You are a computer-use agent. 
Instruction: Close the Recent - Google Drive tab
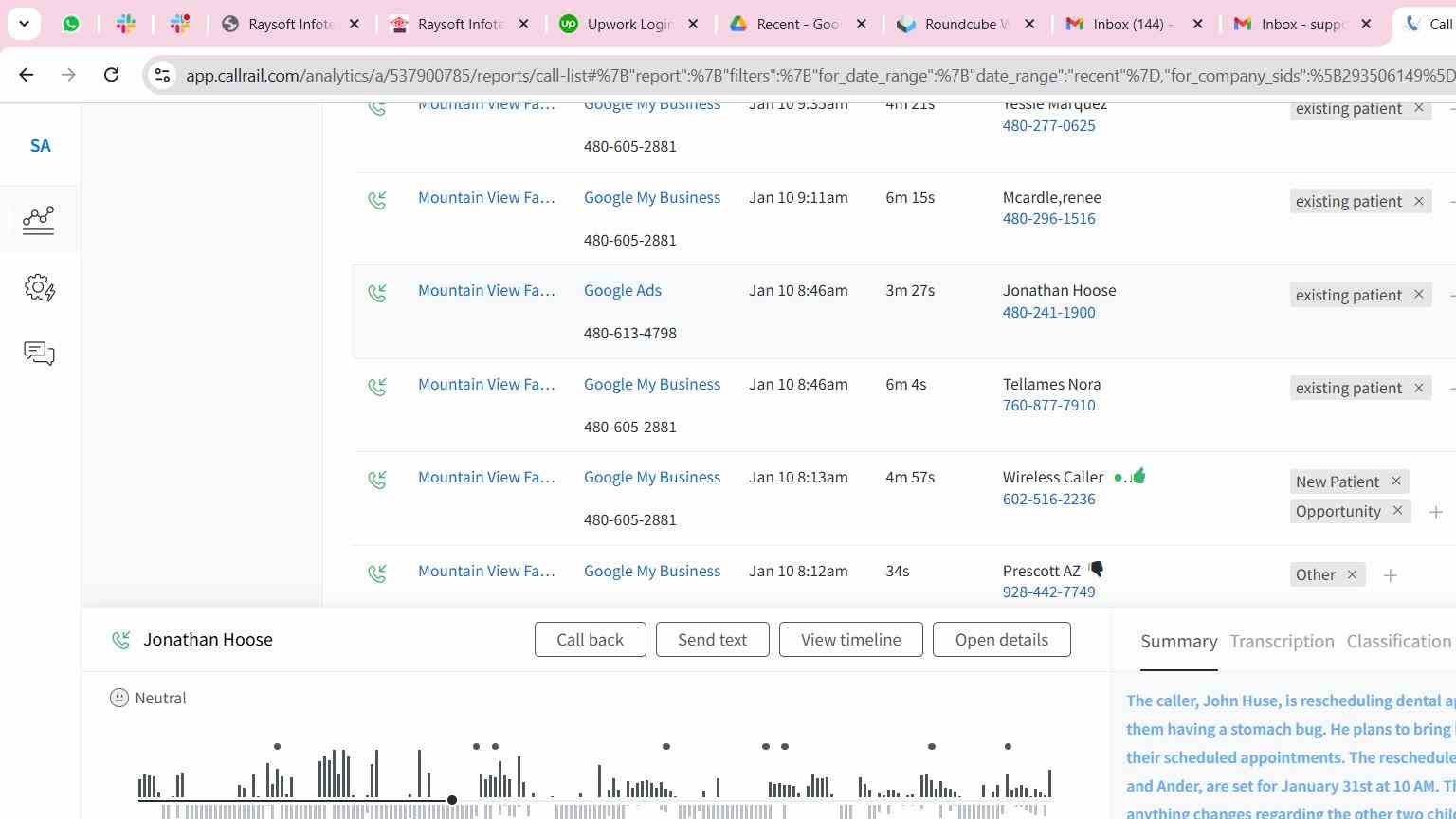pos(861,24)
